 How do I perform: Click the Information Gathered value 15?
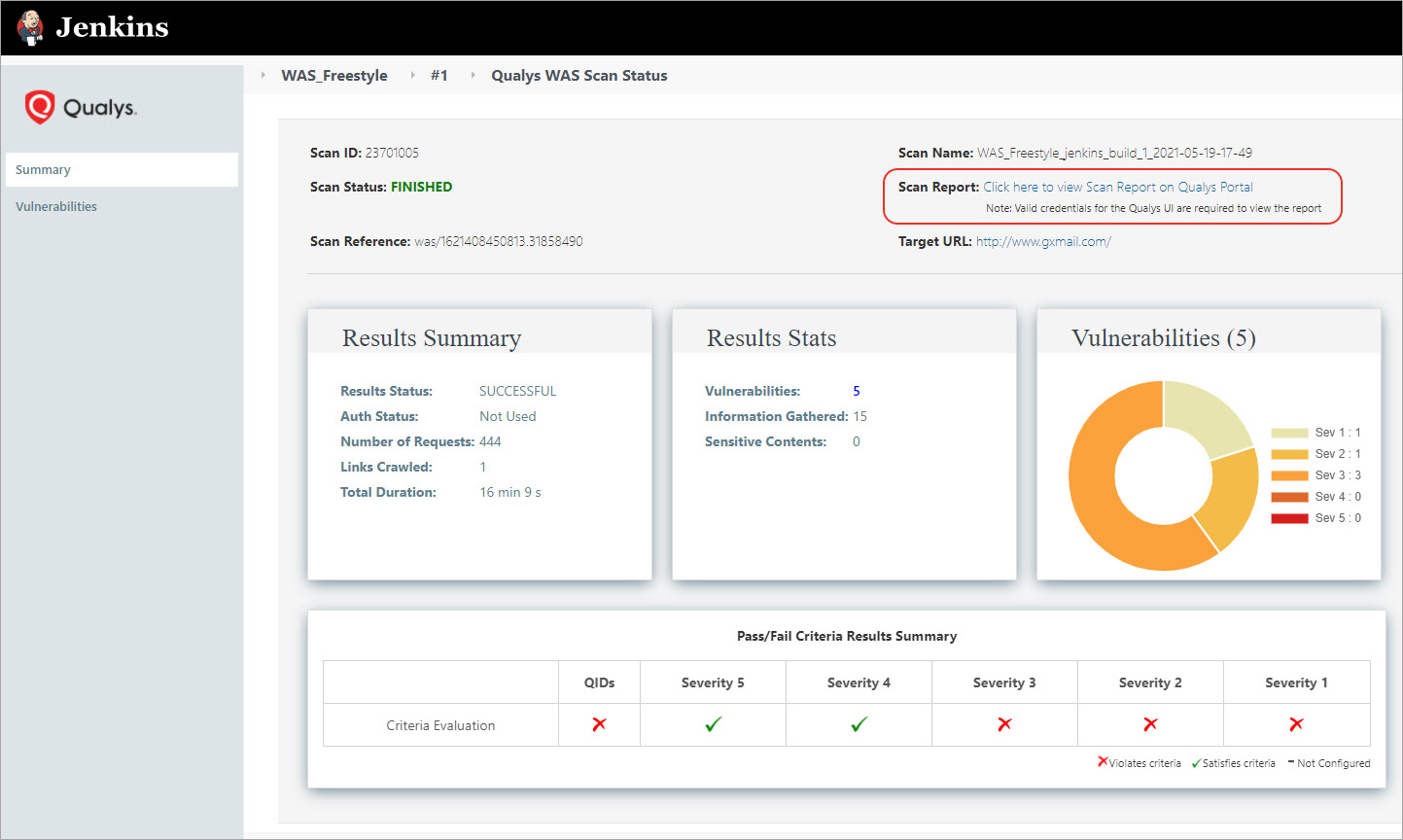point(859,416)
